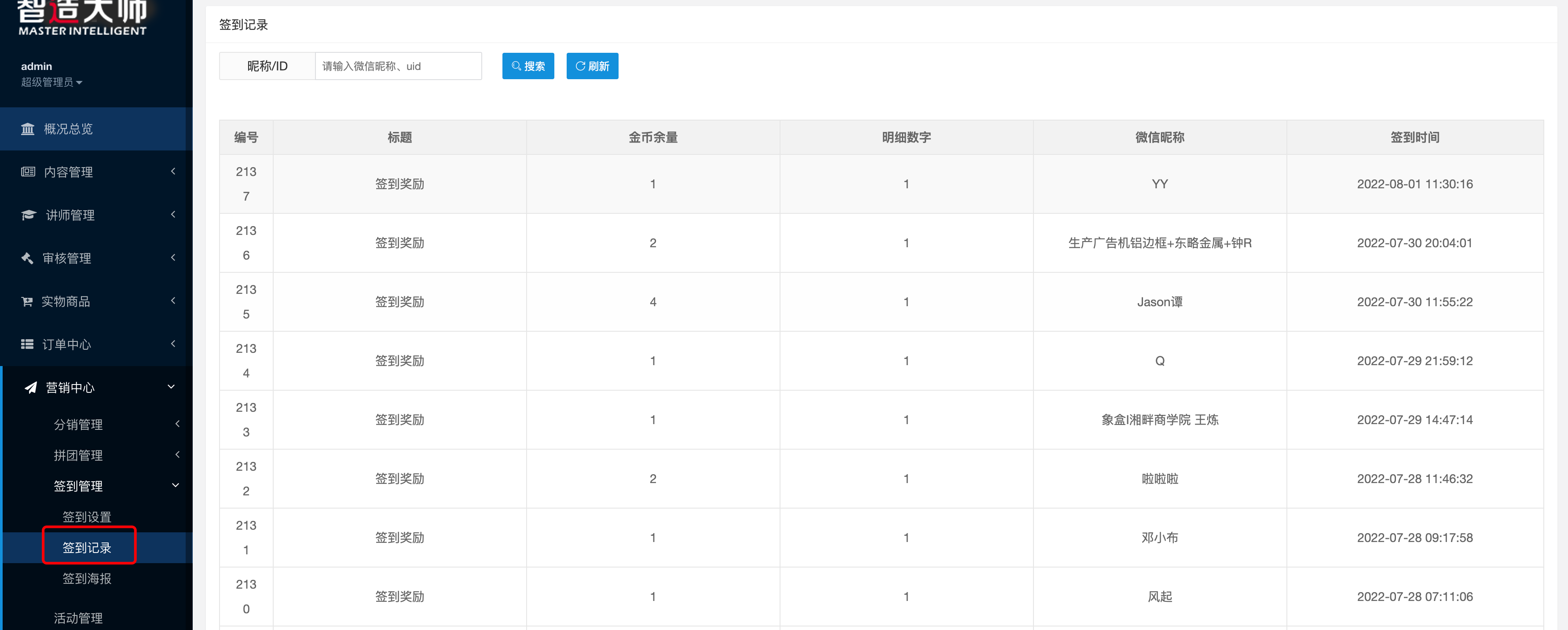1568x630 pixels.
Task: Open 签到海报 submenu item
Action: (87, 579)
